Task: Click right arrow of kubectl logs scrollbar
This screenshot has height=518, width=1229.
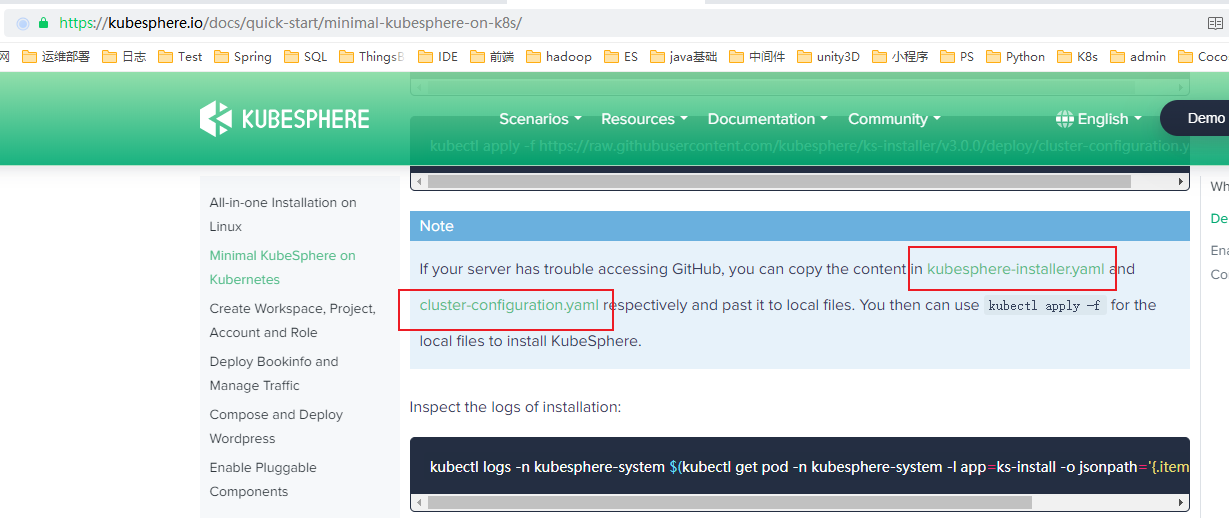Action: [1182, 503]
